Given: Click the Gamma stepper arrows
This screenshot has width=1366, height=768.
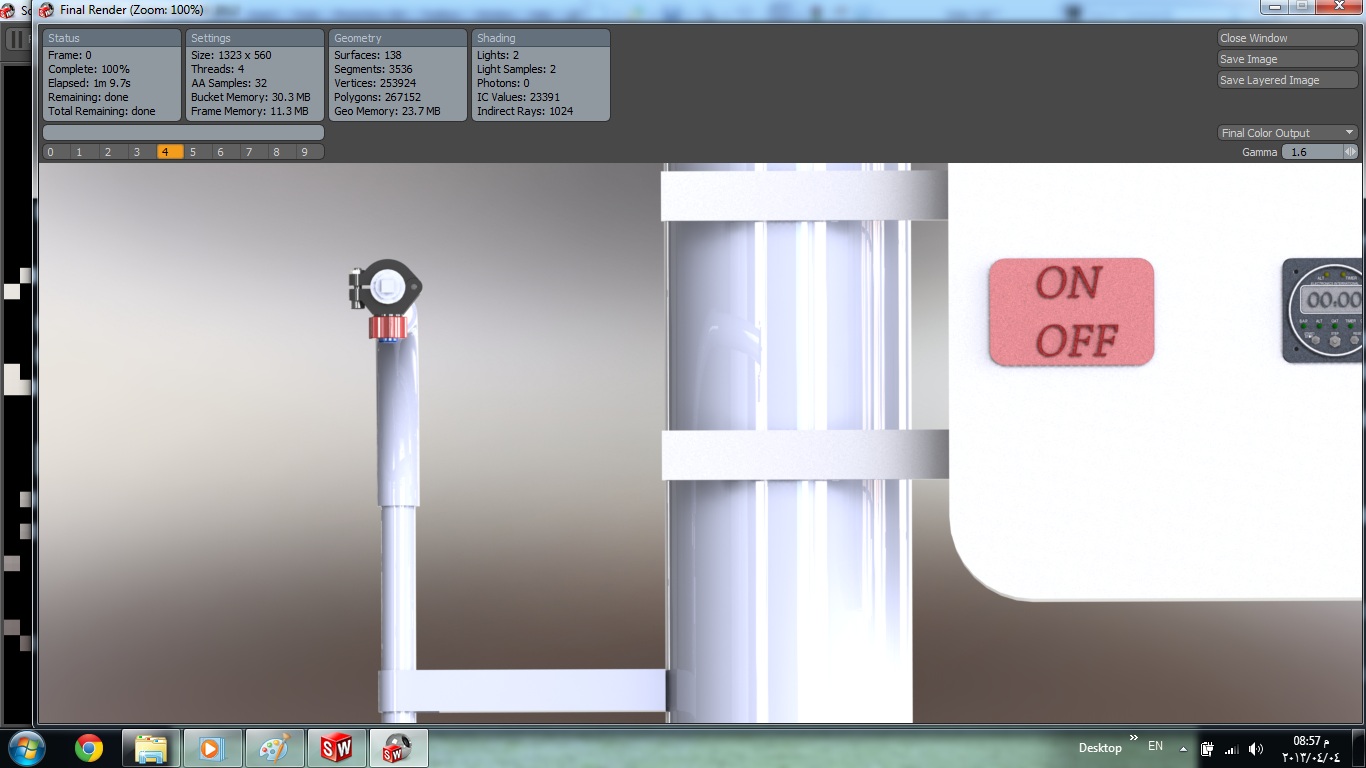Looking at the screenshot, I should click(x=1350, y=152).
